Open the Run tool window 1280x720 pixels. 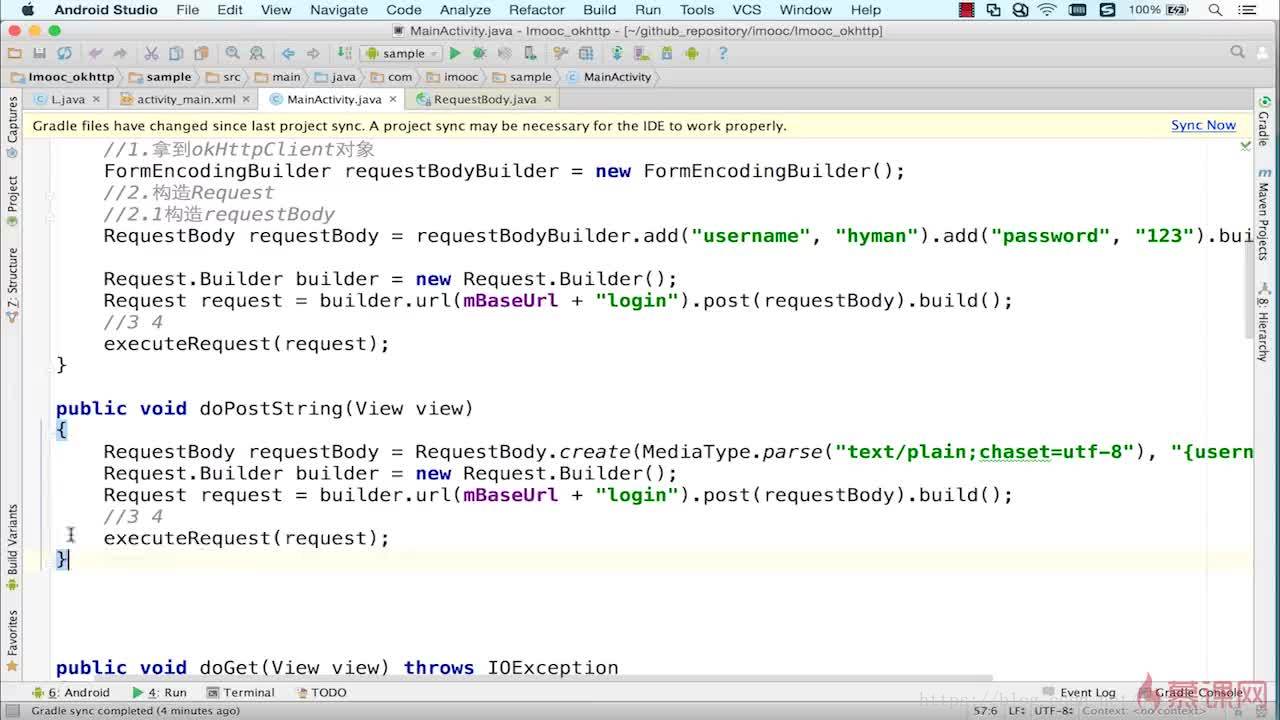pos(159,692)
